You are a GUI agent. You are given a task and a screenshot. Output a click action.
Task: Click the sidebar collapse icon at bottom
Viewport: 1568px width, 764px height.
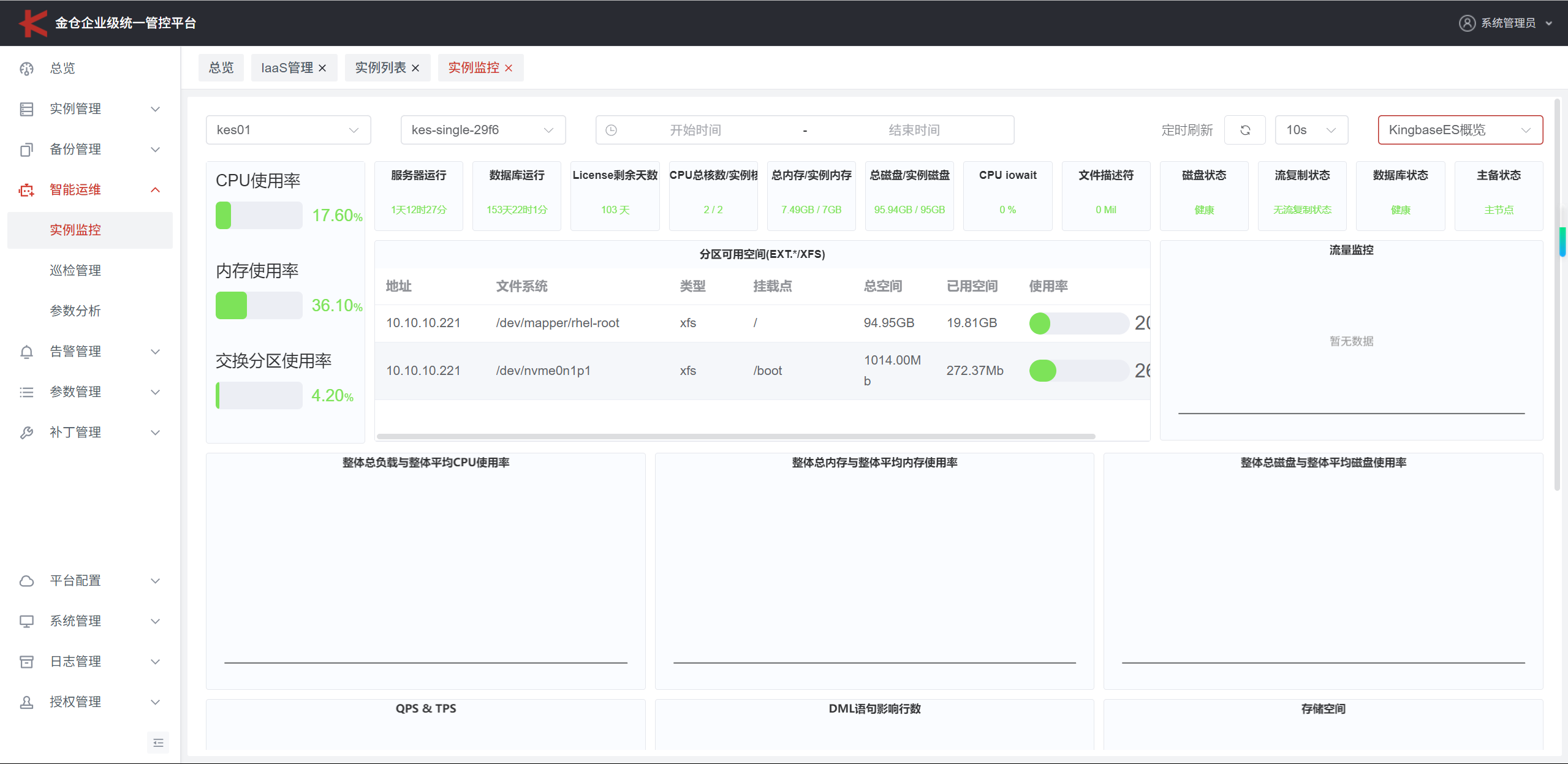[158, 743]
